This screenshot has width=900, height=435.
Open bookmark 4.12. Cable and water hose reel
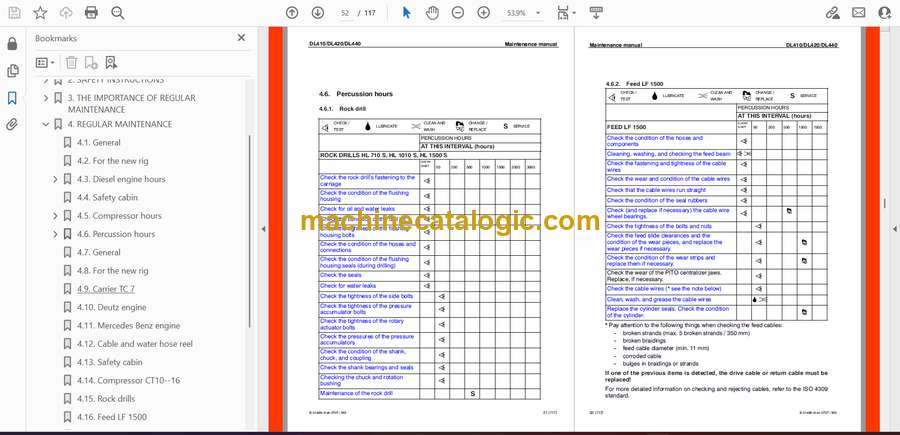click(135, 344)
